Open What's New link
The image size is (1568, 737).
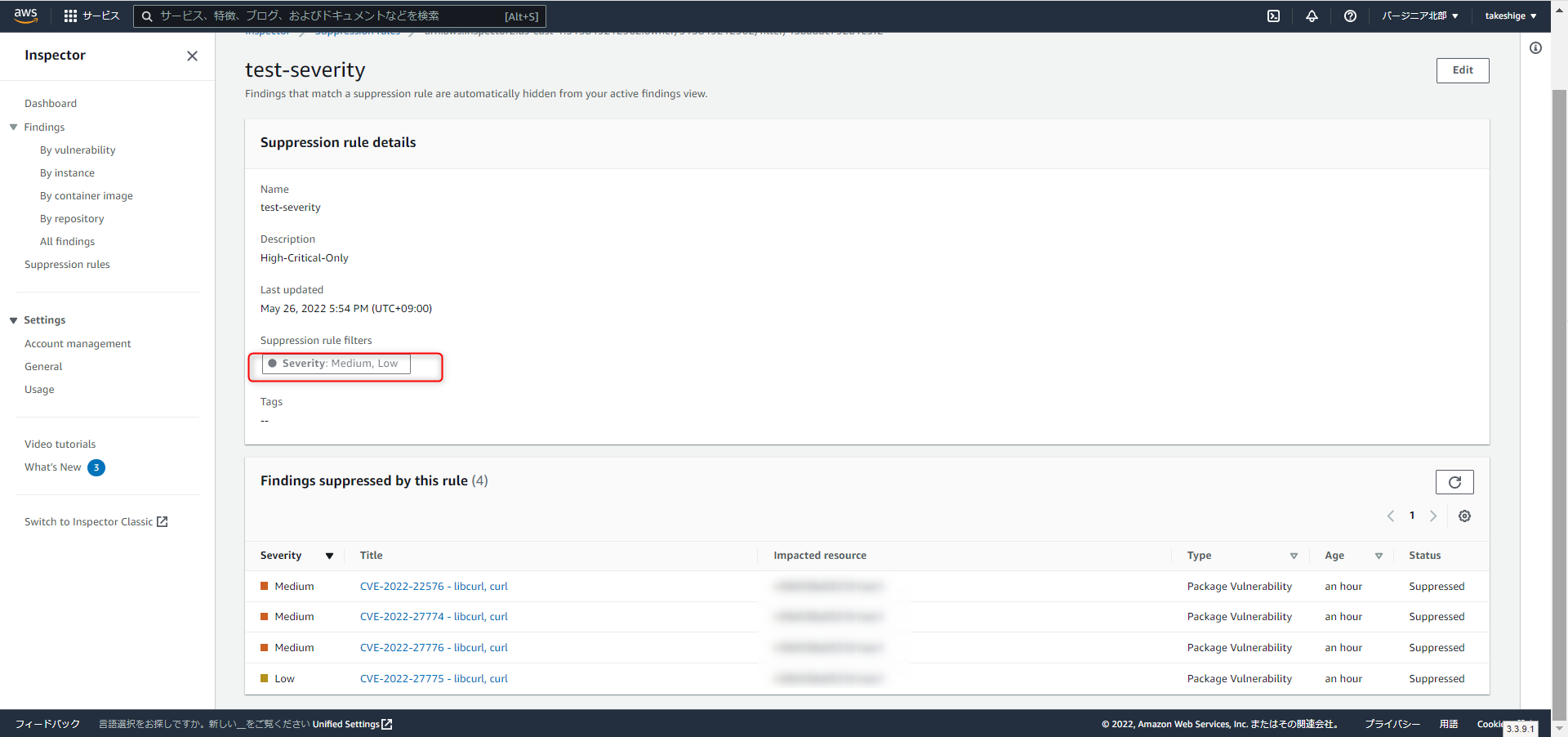tap(53, 467)
